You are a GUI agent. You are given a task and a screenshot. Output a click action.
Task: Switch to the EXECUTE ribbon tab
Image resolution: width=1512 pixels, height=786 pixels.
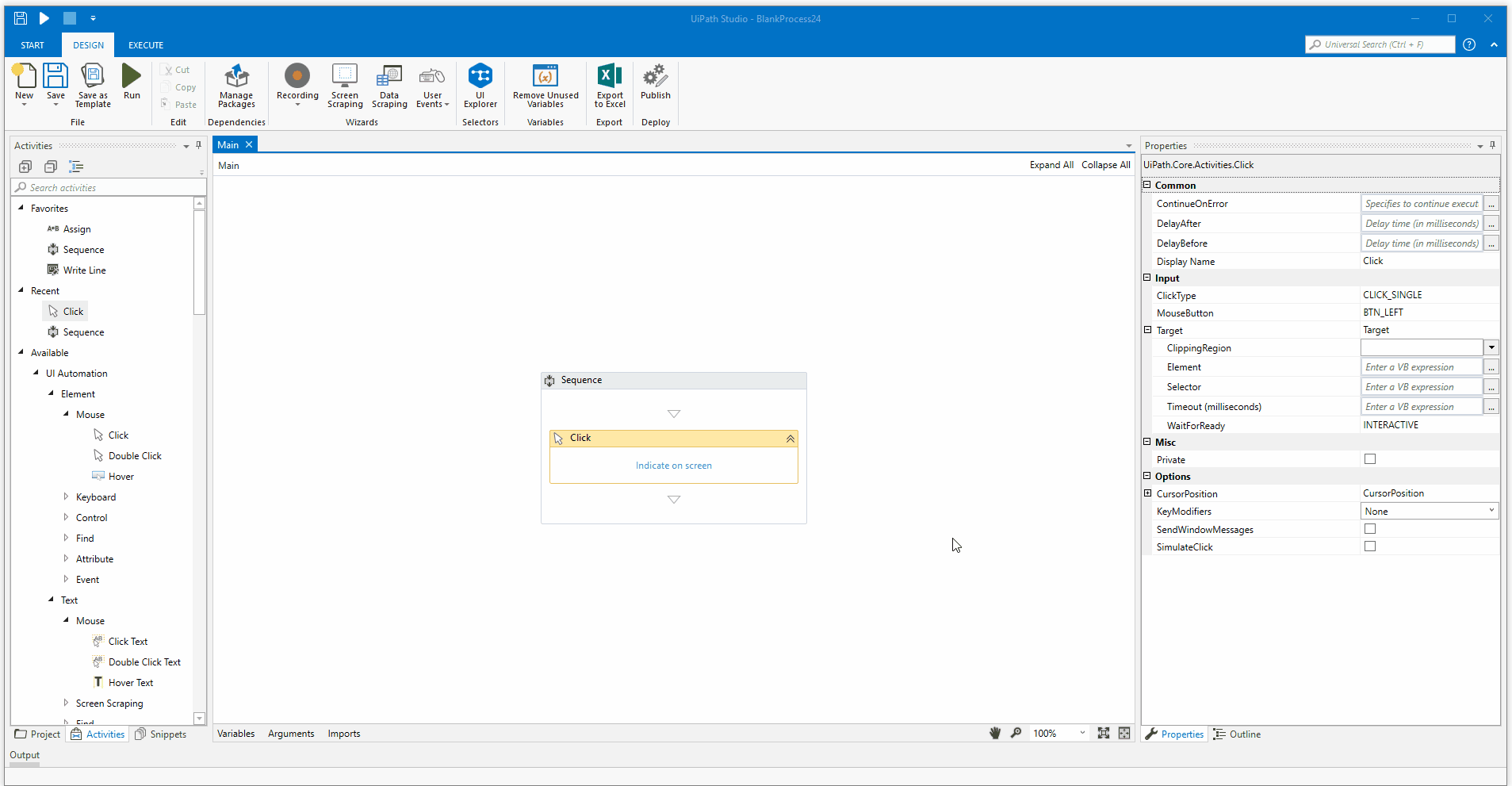point(146,45)
